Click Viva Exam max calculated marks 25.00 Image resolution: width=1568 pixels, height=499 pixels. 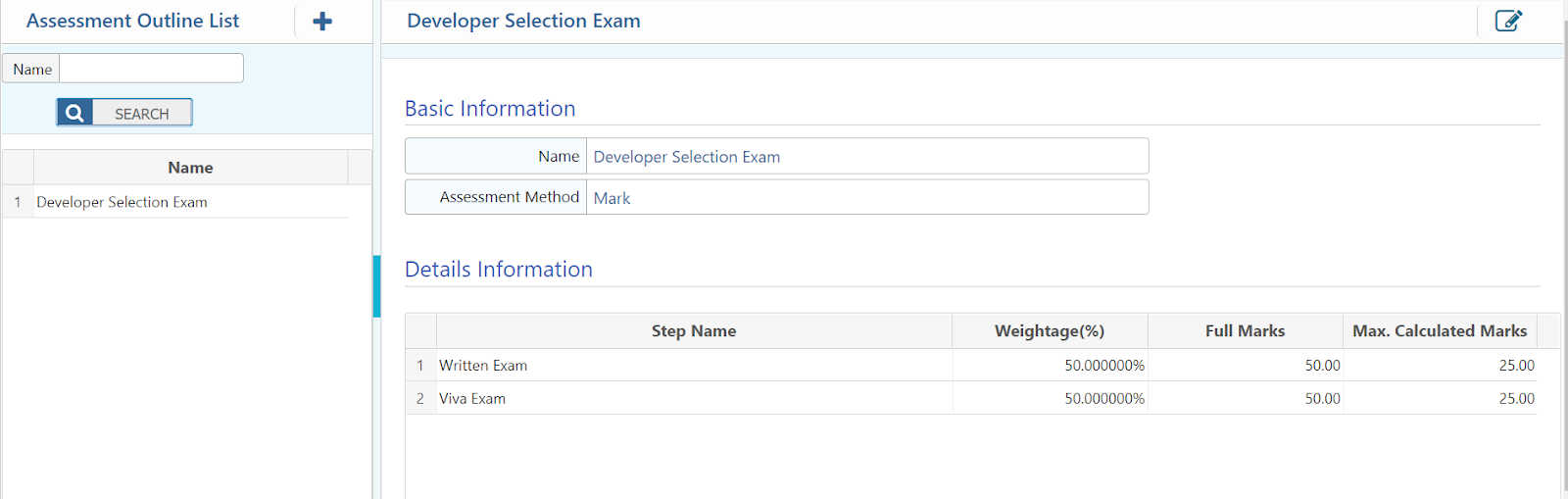(1516, 399)
